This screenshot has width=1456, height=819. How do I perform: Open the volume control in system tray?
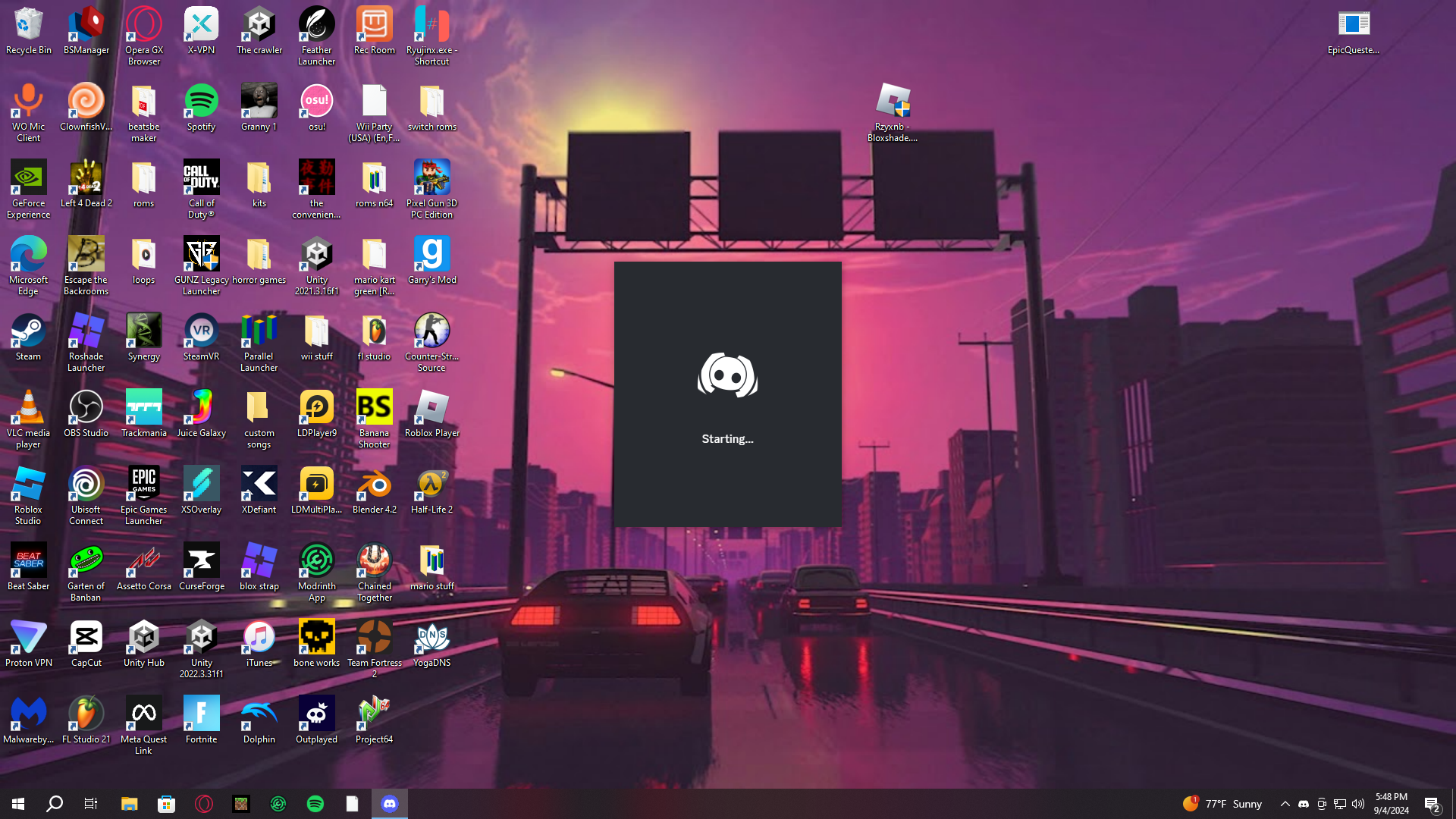pyautogui.click(x=1358, y=804)
